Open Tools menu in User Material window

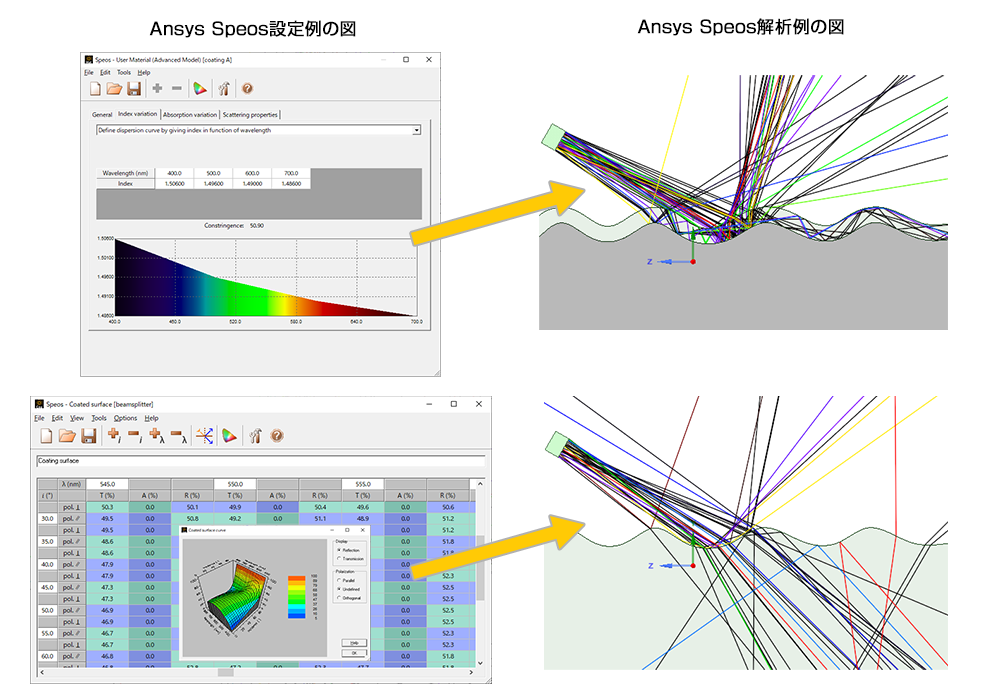tap(124, 73)
